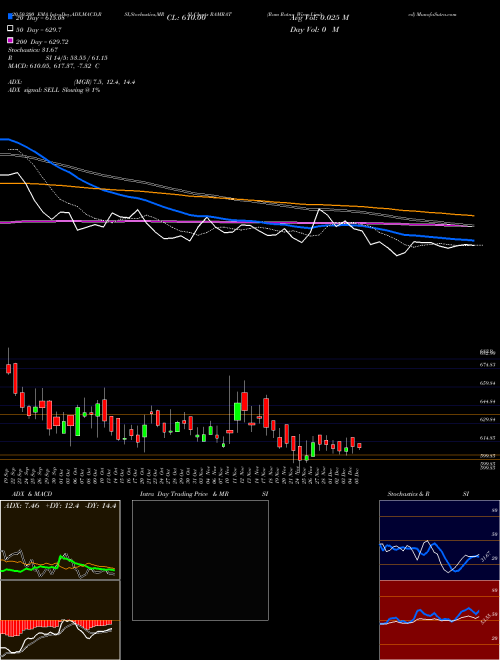
Task: Select the '200 Day = 629.72' legend text
Action: (42, 42)
